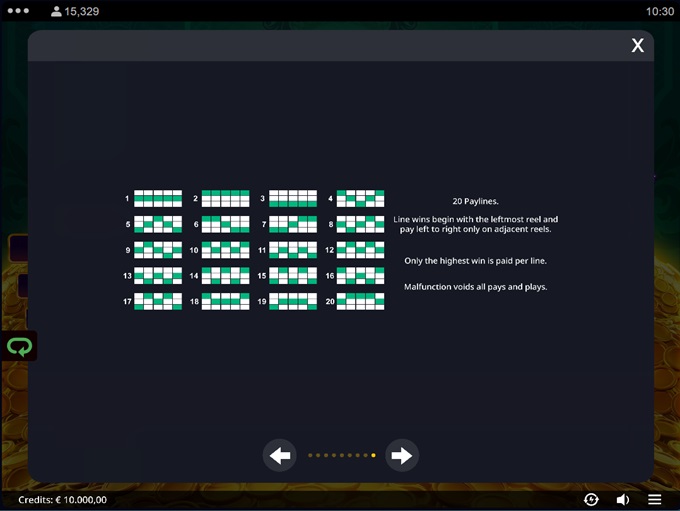Select the fifth page indicator dot

pyautogui.click(x=342, y=455)
